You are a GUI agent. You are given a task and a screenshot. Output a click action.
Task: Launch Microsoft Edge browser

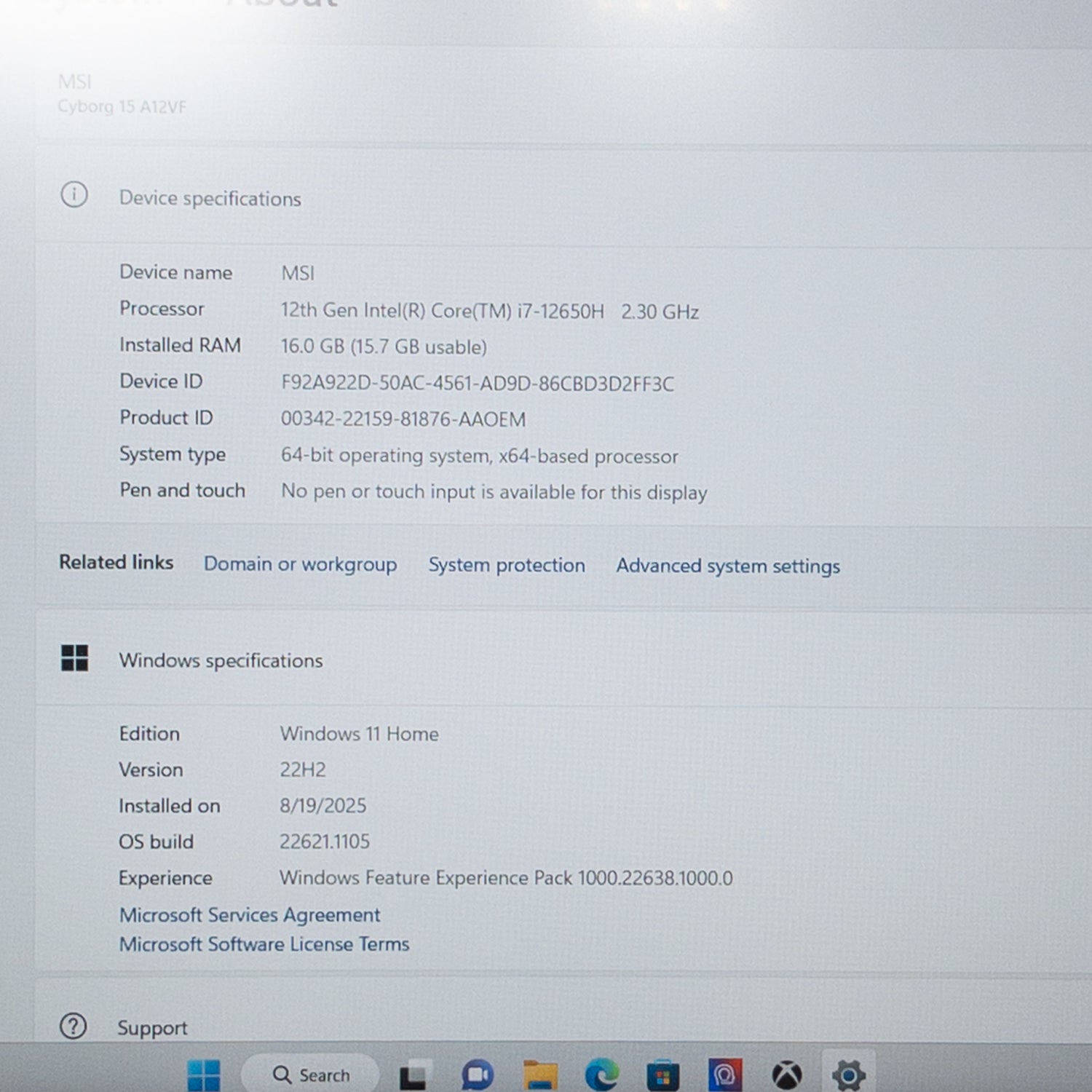(x=601, y=1075)
